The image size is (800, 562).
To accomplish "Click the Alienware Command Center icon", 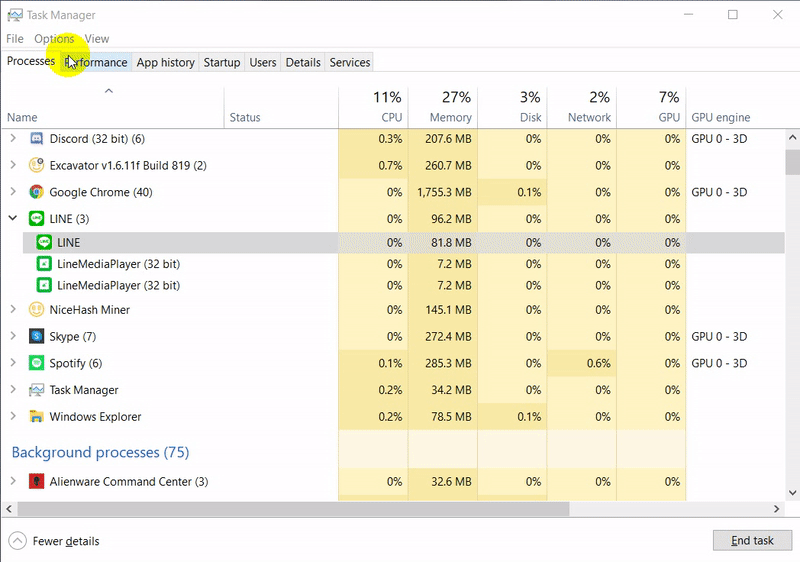I will 37,482.
